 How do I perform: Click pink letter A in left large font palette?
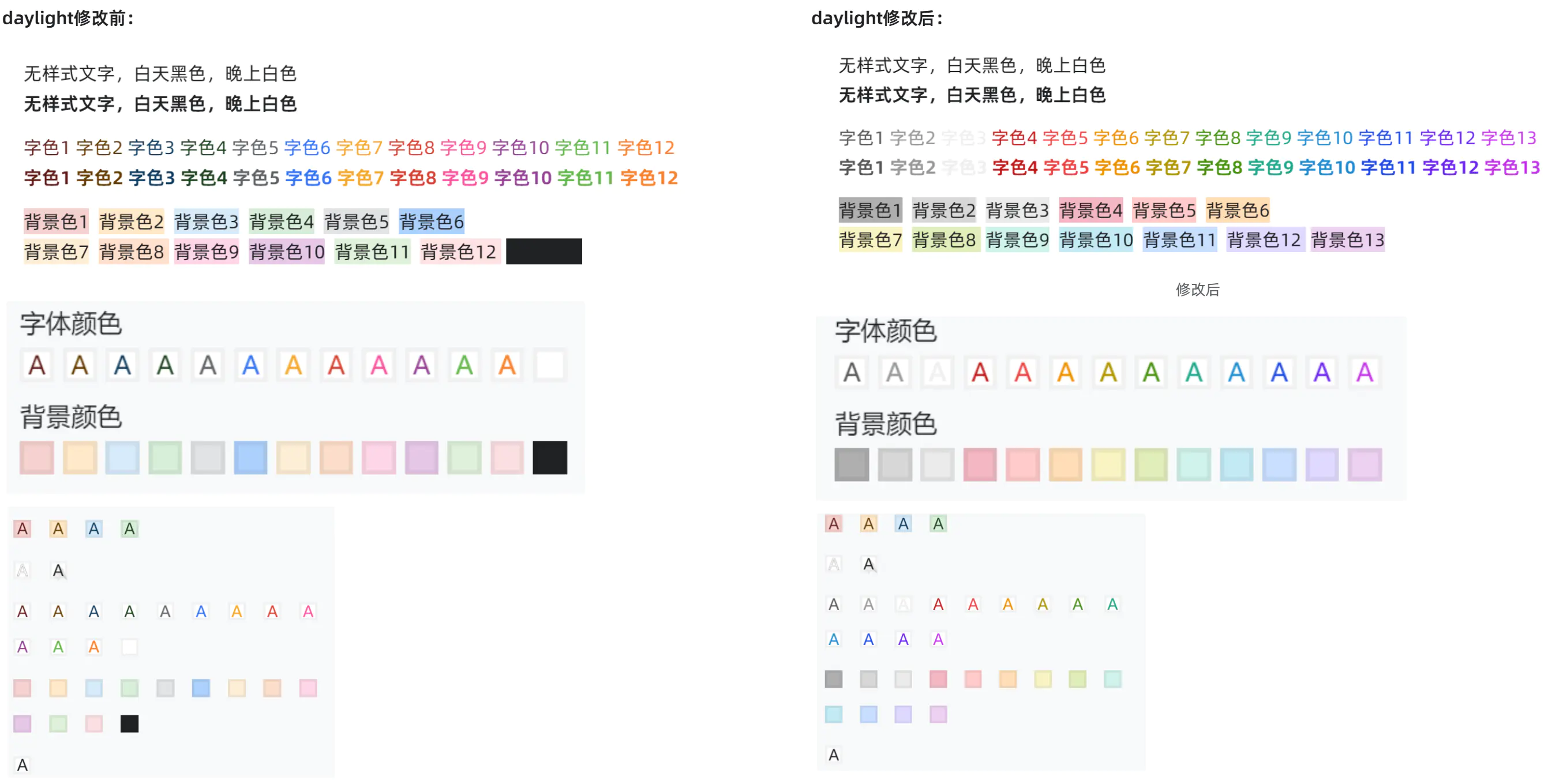point(379,365)
